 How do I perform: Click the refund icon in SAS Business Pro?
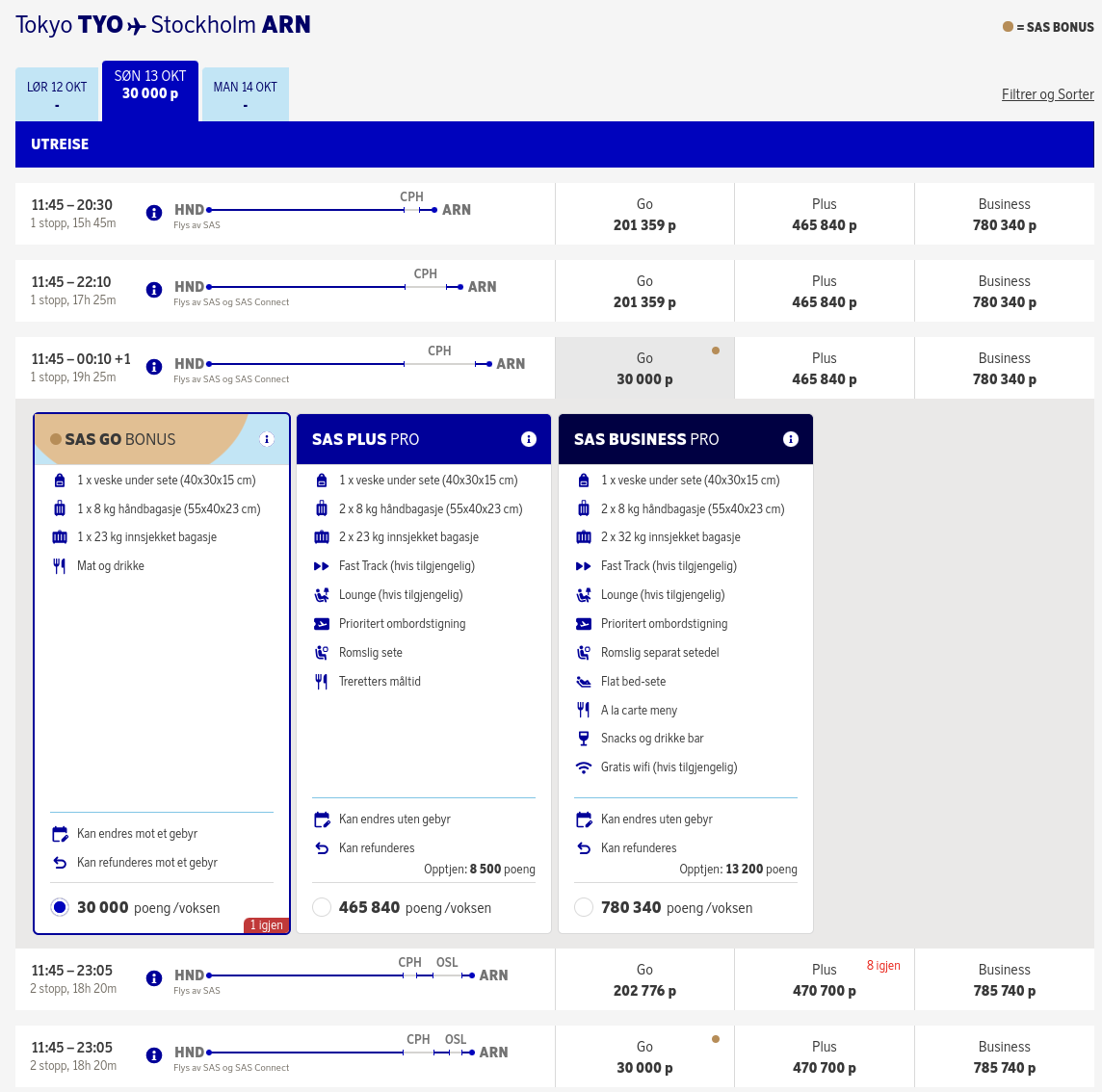pyautogui.click(x=584, y=848)
